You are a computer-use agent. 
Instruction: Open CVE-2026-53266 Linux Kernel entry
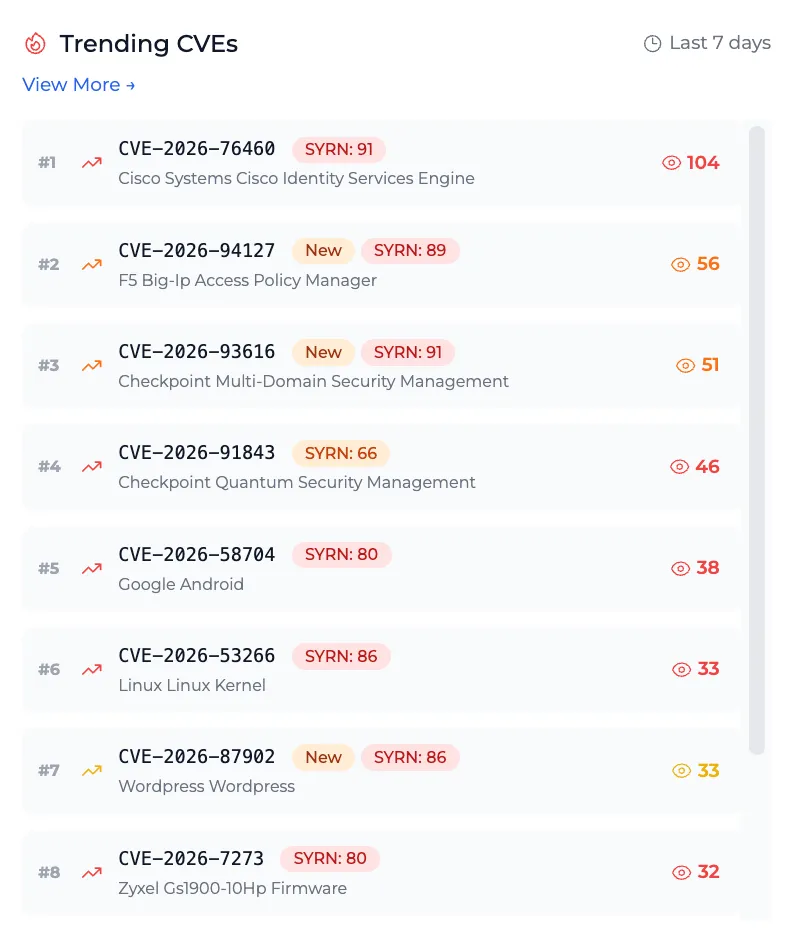coord(382,670)
